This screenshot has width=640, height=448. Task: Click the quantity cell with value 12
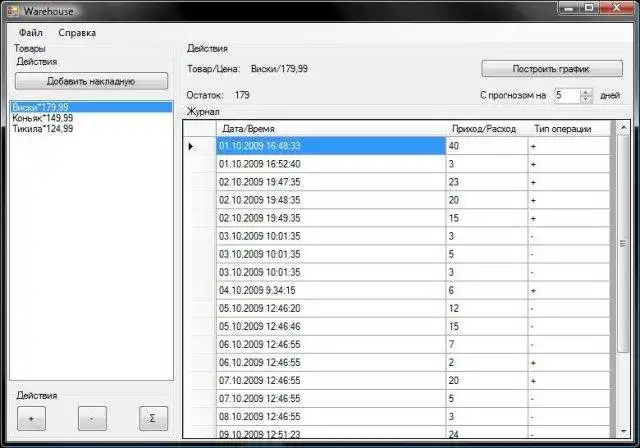click(x=487, y=308)
